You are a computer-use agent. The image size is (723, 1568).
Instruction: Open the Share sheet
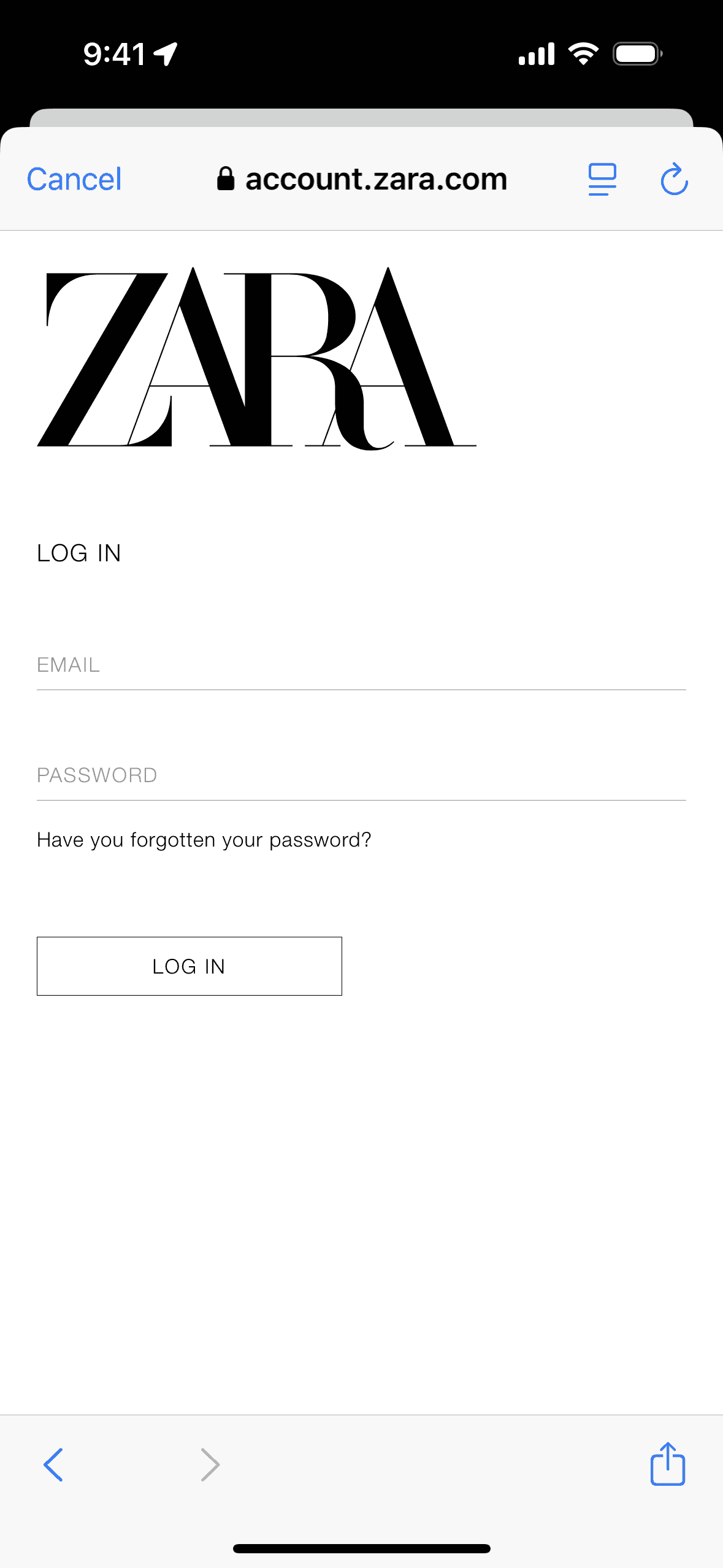click(x=668, y=1465)
